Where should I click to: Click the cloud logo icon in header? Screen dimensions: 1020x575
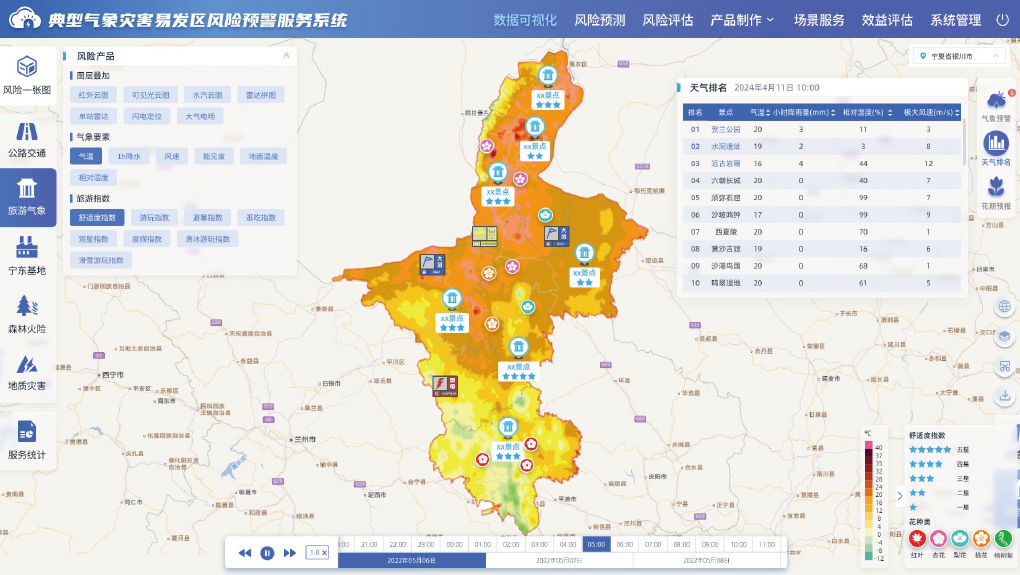pyautogui.click(x=25, y=18)
